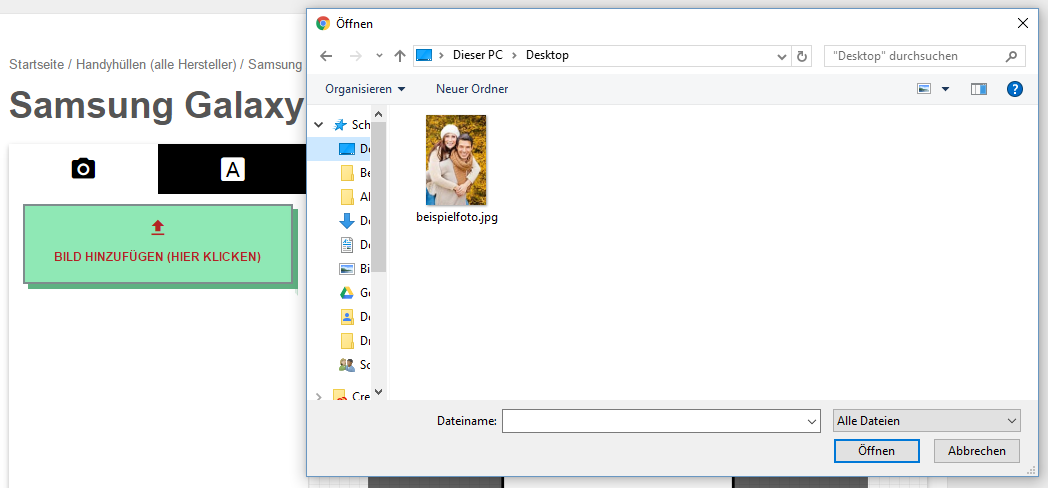Open the sidebar folder starting with 'Al'
Image resolution: width=1048 pixels, height=488 pixels.
click(354, 197)
